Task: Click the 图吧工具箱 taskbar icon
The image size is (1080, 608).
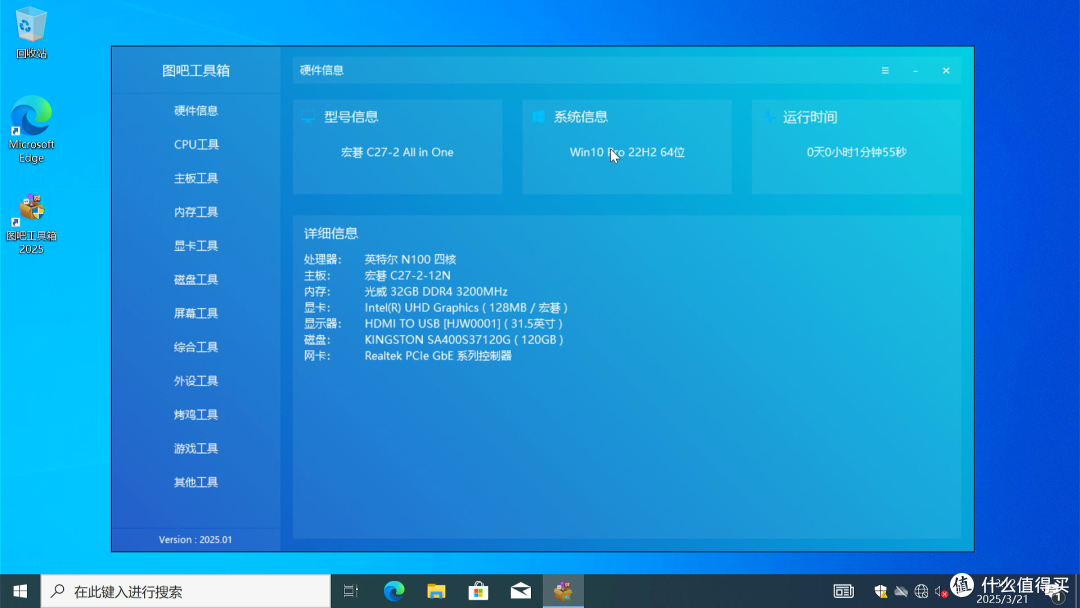Action: tap(563, 591)
